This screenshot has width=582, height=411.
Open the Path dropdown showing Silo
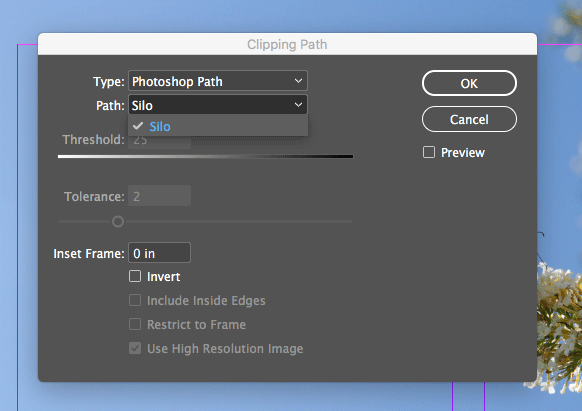coord(218,105)
